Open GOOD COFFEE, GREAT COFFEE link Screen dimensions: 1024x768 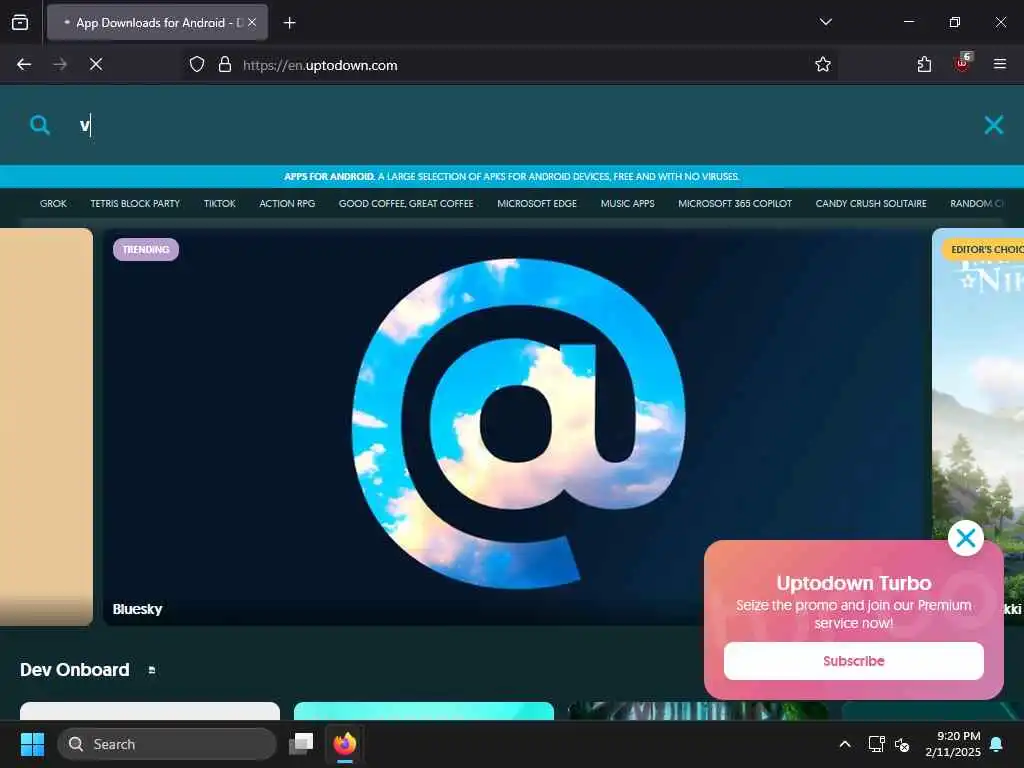[406, 204]
